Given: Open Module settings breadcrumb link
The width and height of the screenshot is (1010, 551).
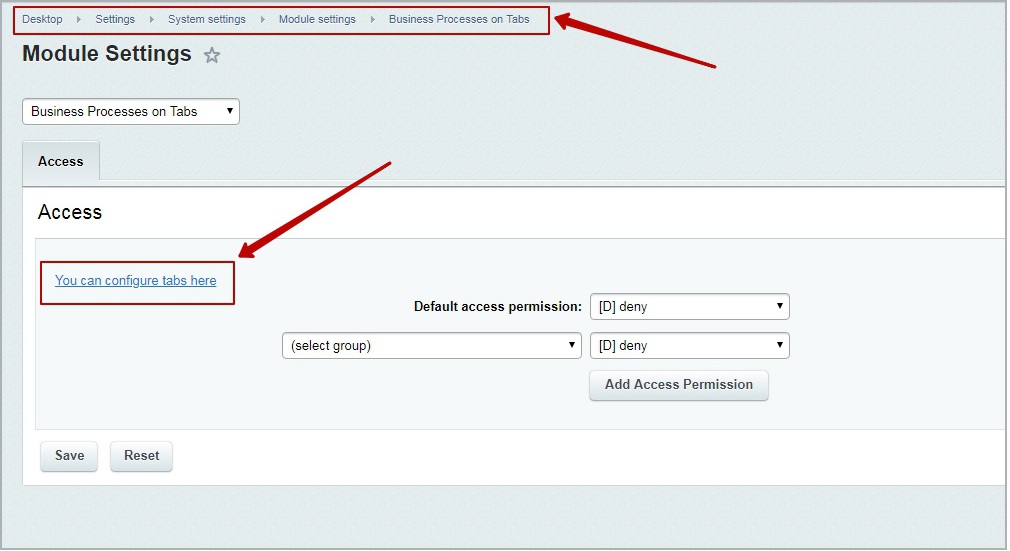Looking at the screenshot, I should coord(317,19).
